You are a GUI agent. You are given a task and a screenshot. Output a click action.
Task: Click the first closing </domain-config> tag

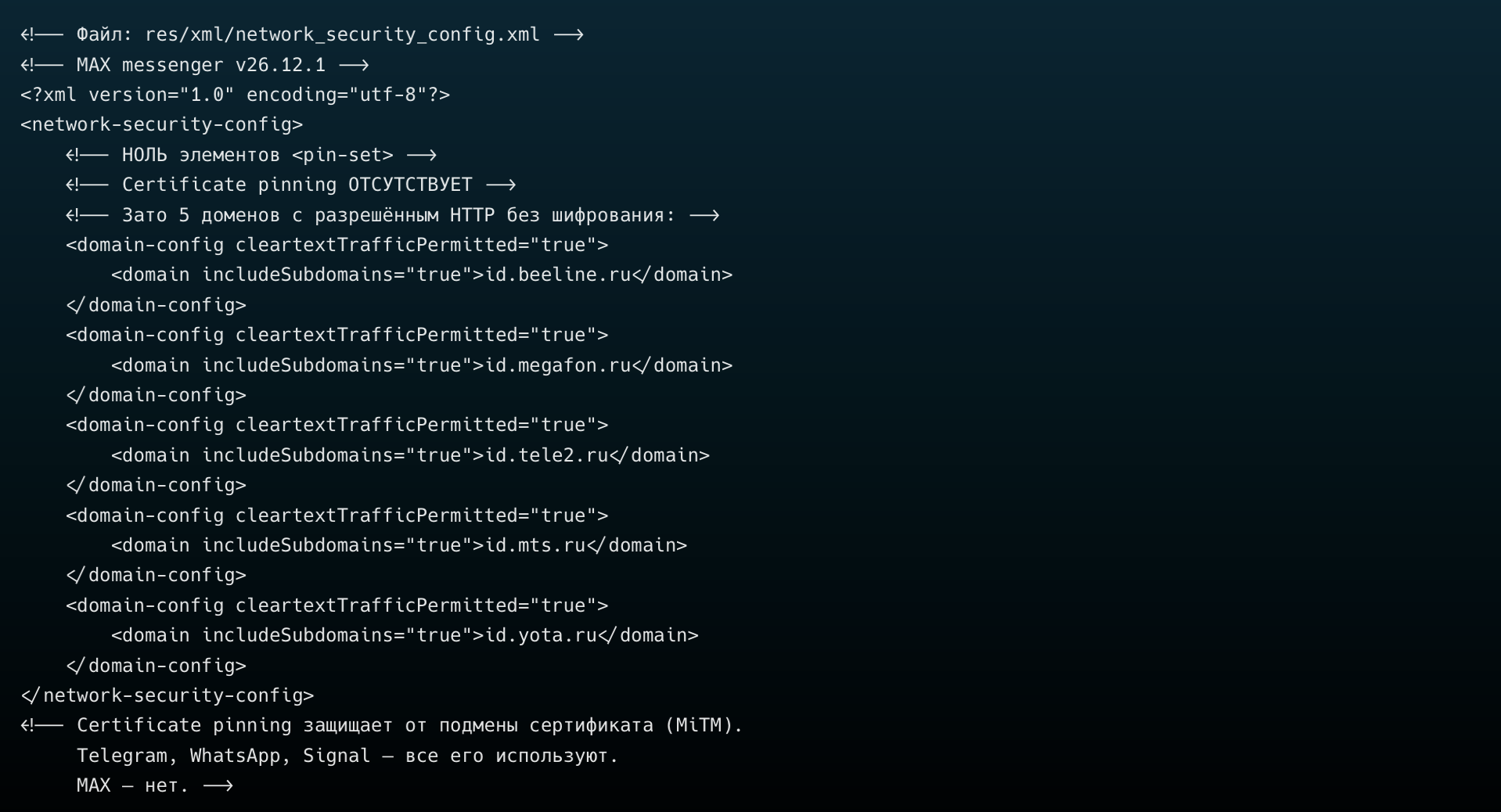tap(156, 305)
